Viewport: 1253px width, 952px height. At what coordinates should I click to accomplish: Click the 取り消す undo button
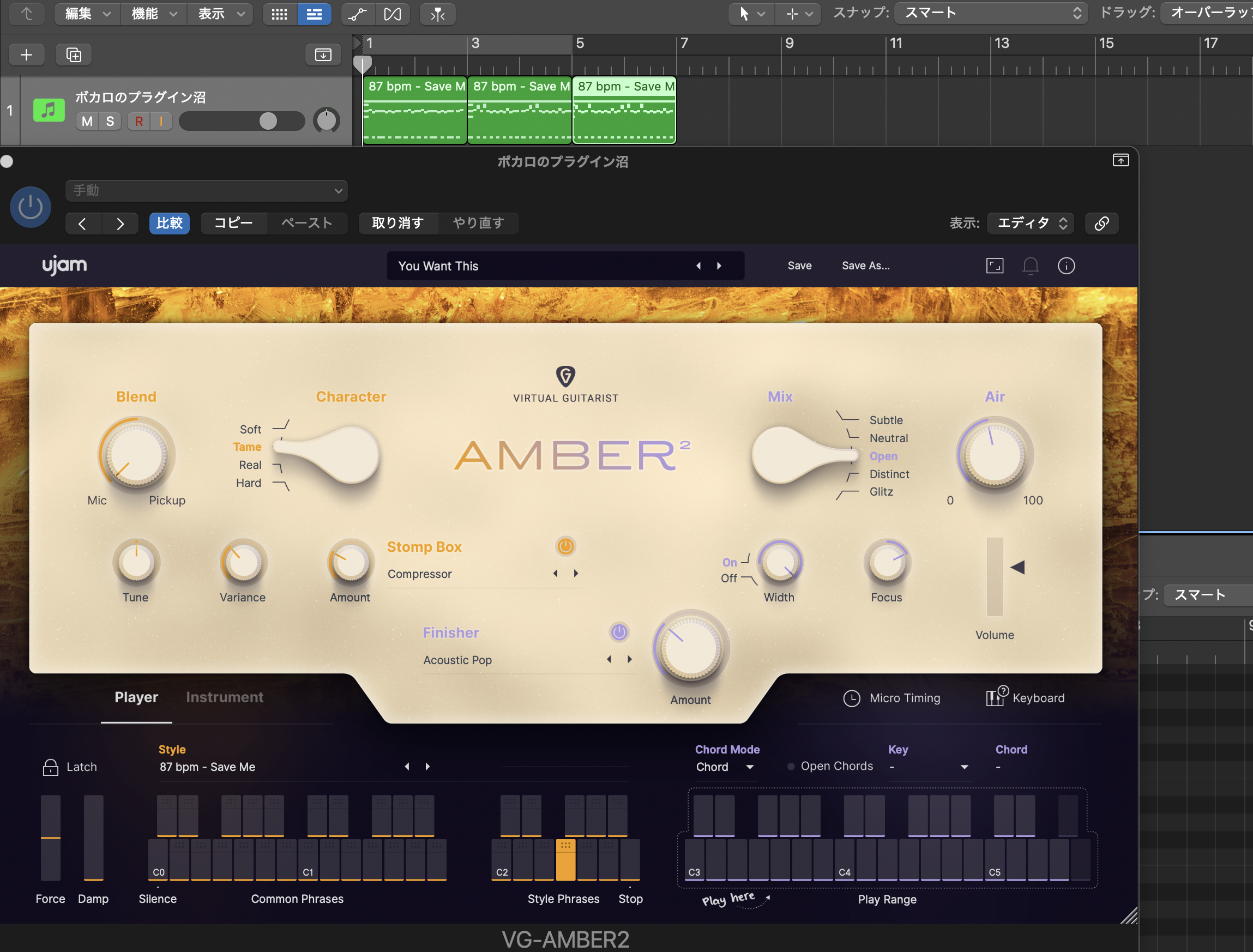pyautogui.click(x=398, y=223)
